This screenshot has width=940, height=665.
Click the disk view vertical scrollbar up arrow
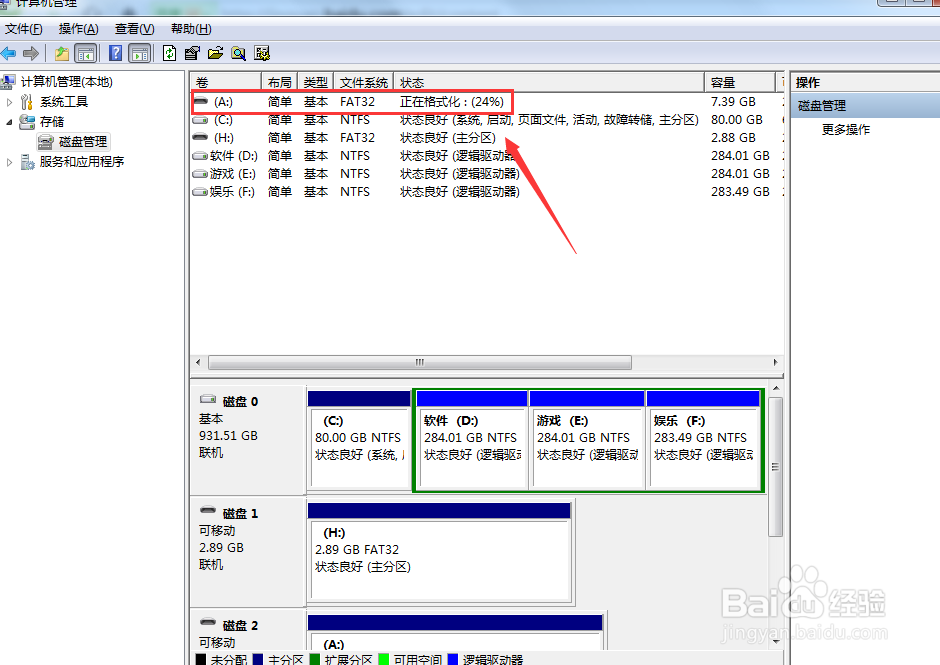[x=776, y=389]
